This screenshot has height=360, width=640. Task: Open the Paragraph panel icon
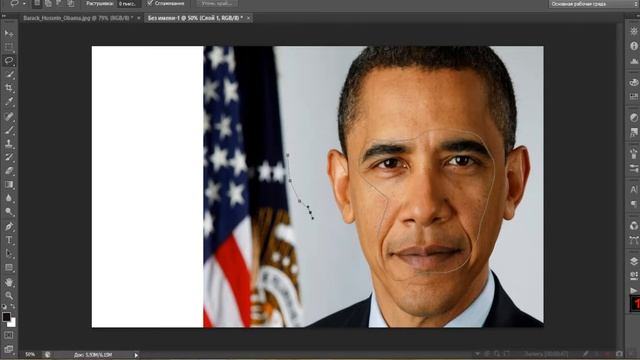click(633, 204)
